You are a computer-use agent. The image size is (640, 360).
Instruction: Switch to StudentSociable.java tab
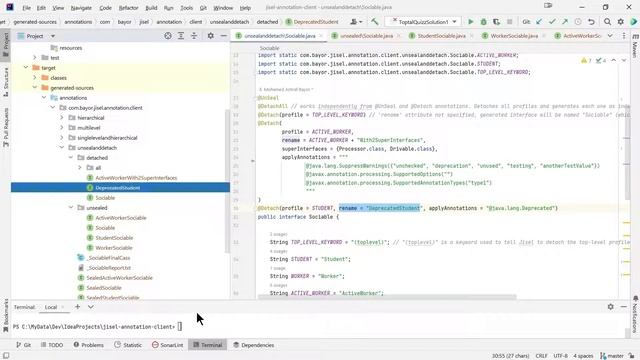pos(441,36)
